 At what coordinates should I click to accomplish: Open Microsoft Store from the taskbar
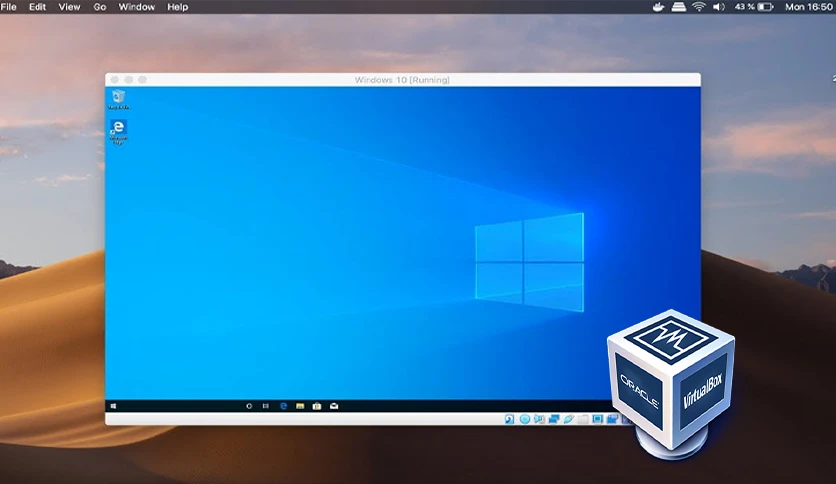pyautogui.click(x=317, y=406)
